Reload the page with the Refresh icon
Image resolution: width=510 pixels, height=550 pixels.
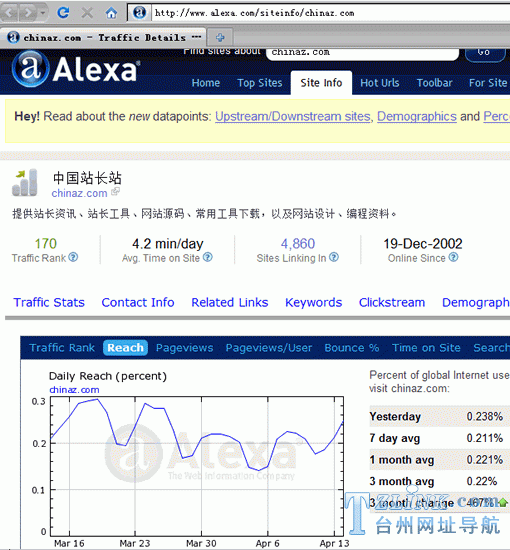[x=63, y=13]
